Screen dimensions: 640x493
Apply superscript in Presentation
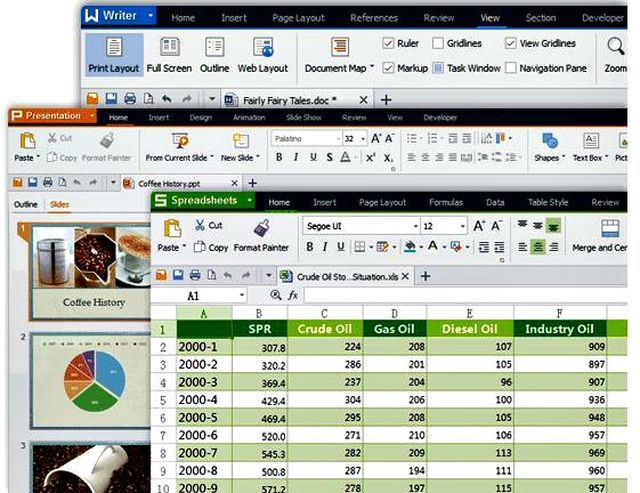370,157
